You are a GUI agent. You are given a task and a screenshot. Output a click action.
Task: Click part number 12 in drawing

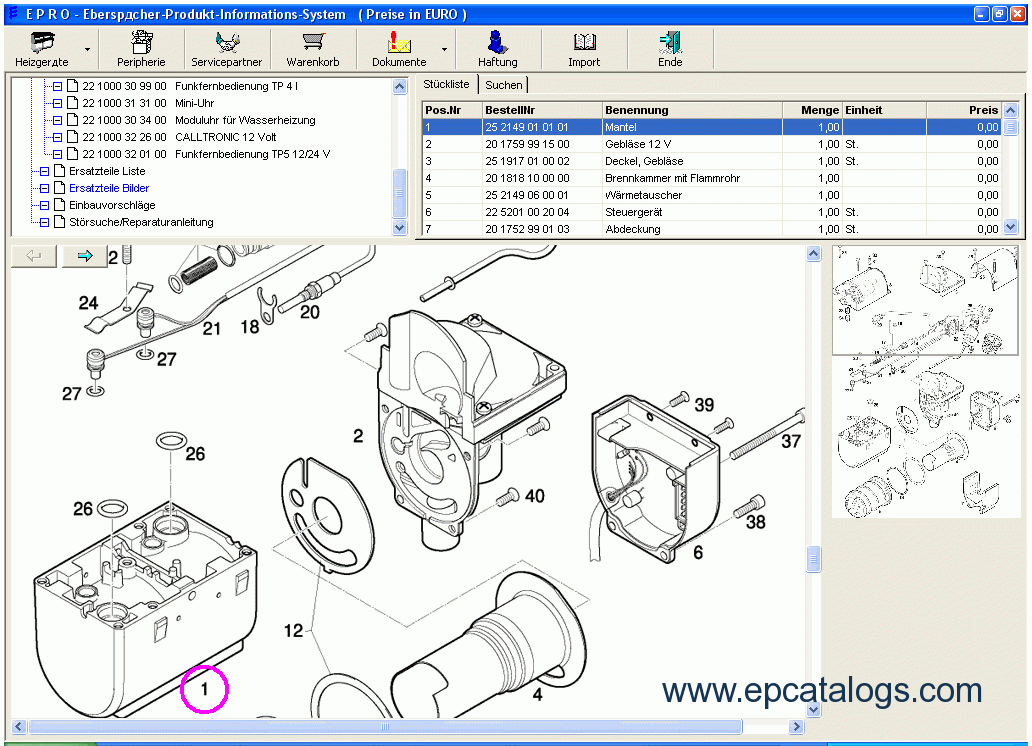click(294, 631)
